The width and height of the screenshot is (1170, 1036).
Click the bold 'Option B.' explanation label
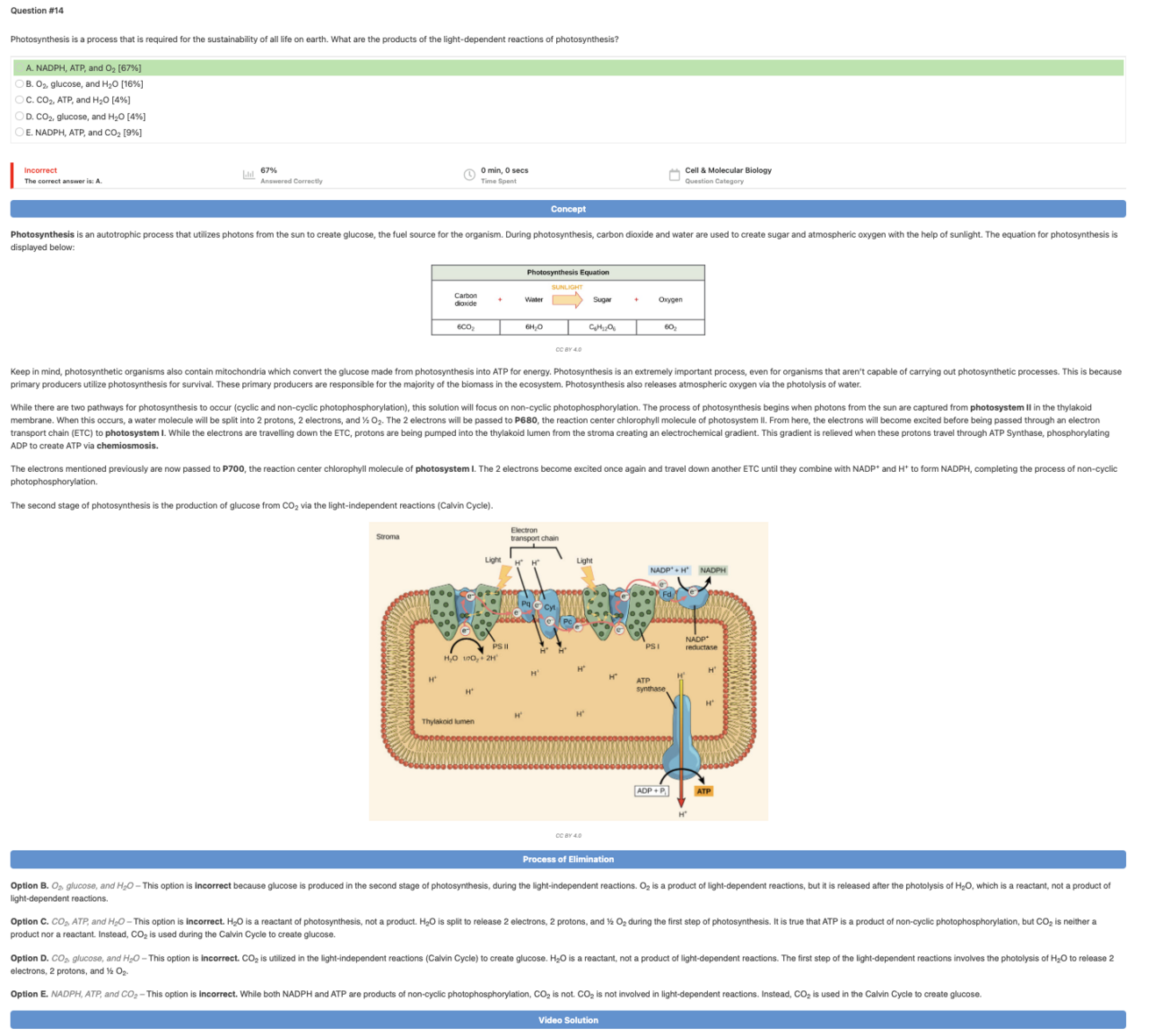pos(30,886)
